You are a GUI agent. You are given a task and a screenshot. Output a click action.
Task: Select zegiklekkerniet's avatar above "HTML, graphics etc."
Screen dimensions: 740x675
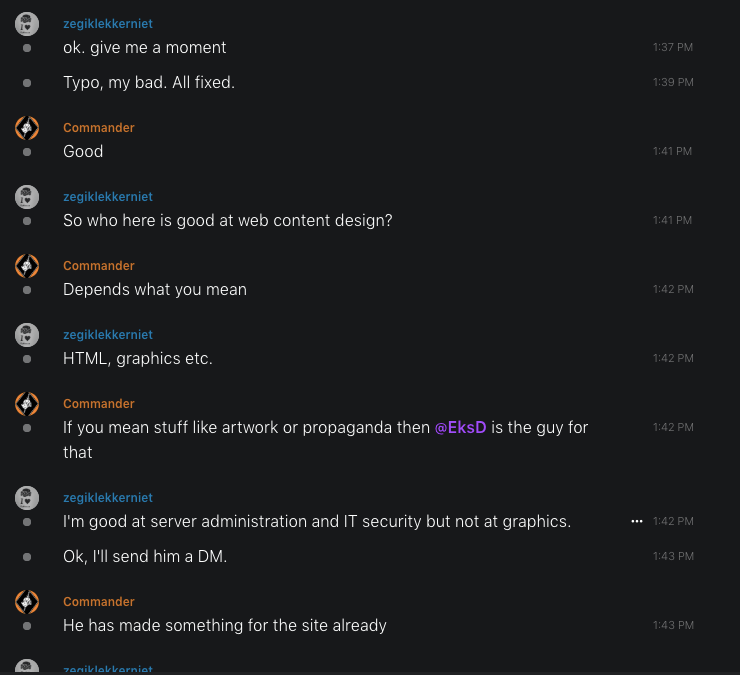[27, 335]
